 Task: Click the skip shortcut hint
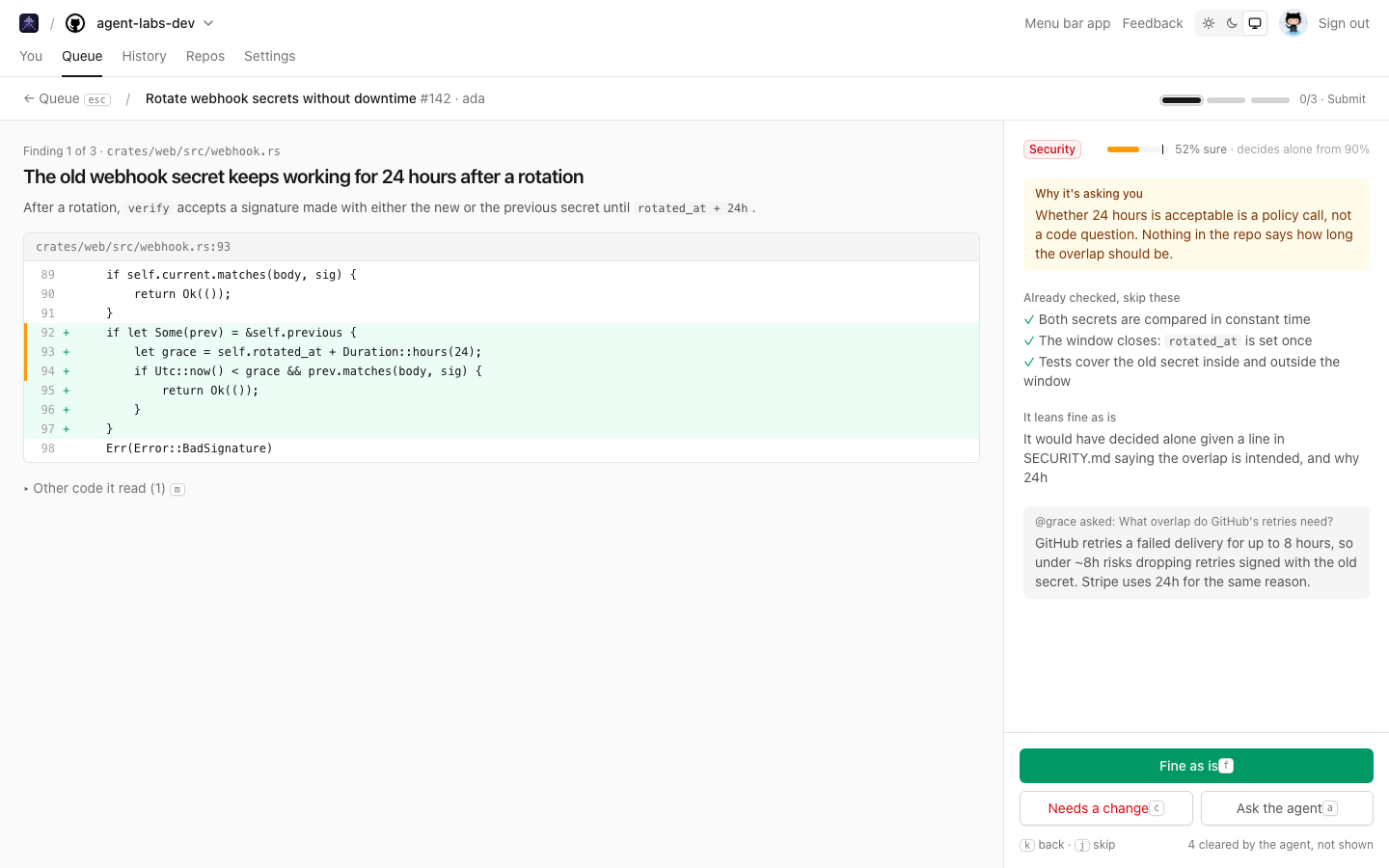point(1096,845)
